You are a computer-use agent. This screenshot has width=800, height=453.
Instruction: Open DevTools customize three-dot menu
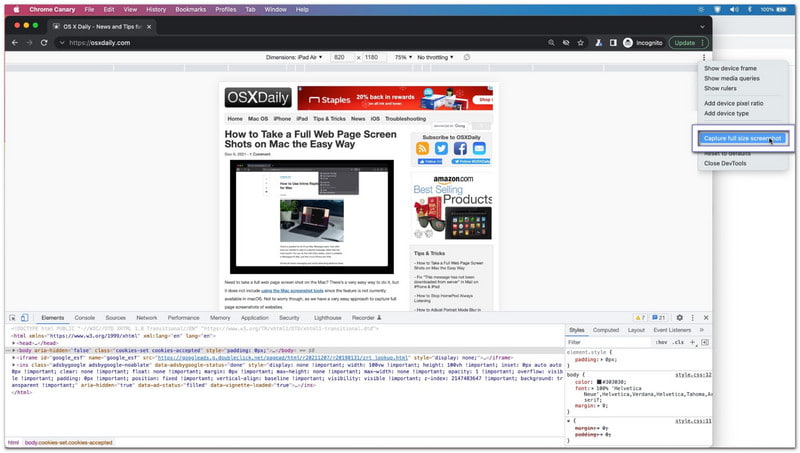[692, 318]
